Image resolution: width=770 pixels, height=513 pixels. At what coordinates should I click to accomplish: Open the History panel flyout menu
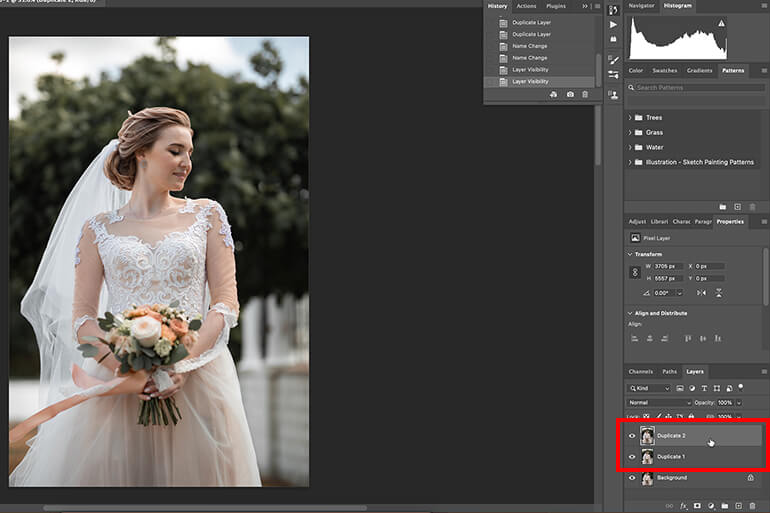pyautogui.click(x=597, y=6)
